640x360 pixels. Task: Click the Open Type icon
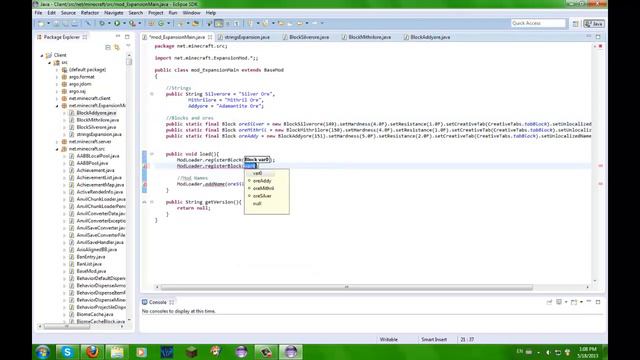pyautogui.click(x=180, y=24)
